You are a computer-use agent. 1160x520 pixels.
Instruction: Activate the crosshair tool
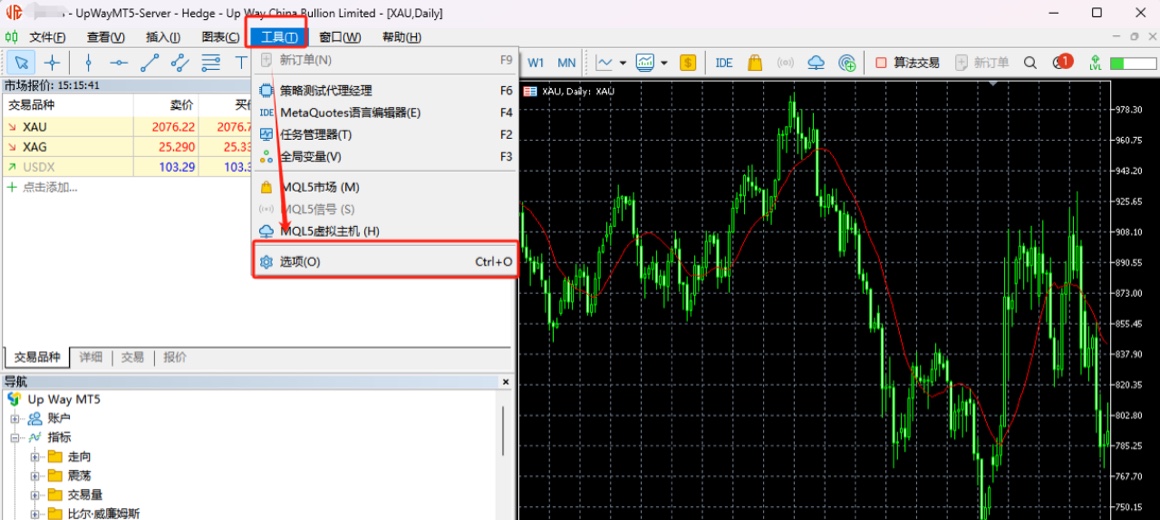tap(51, 63)
